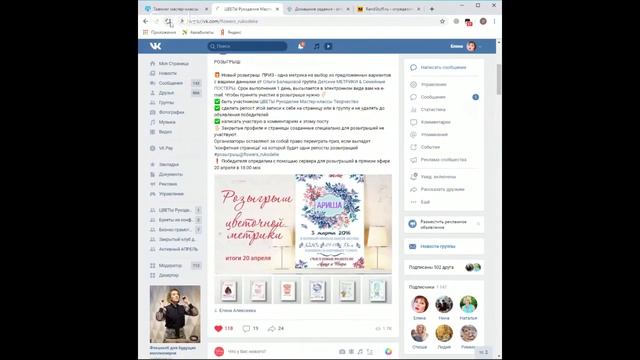Open a new browser tab with plus
The image size is (640, 360).
point(432,9)
